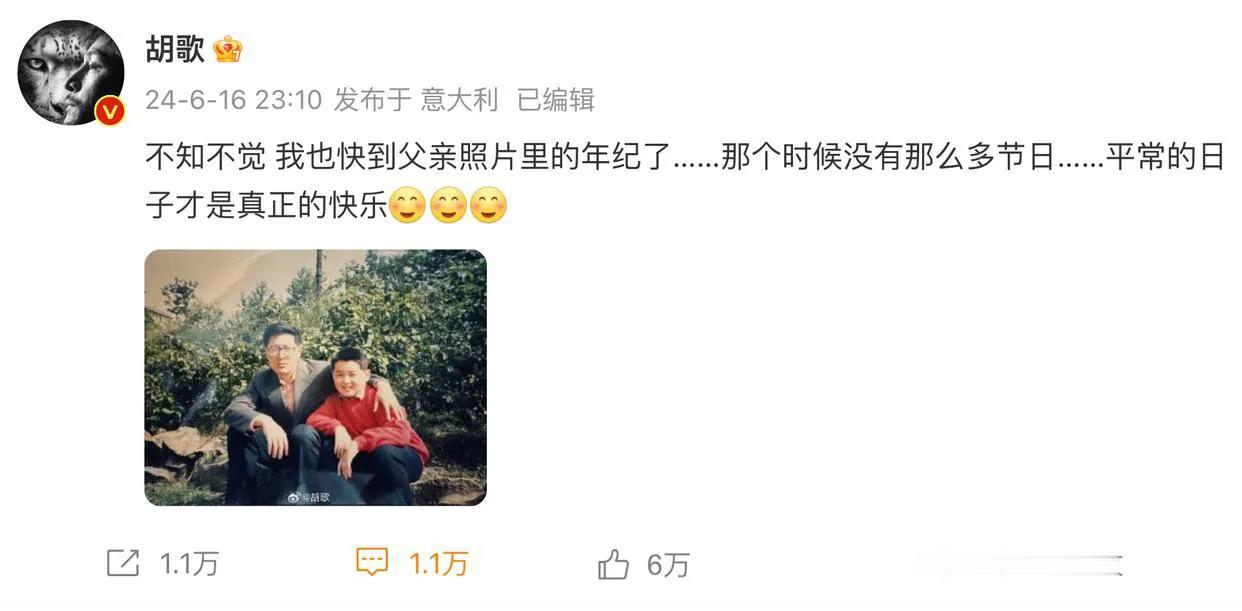This screenshot has height=611, width=1242.
Task: Click the crown membership icon beside the username
Action: (x=228, y=49)
